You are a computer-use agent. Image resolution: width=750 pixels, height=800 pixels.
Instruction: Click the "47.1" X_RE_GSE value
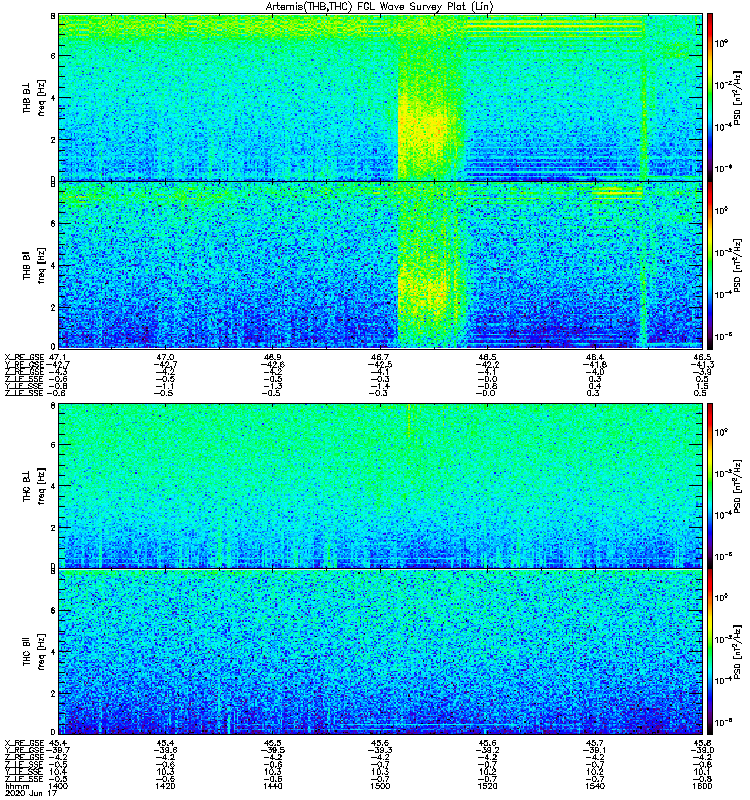point(59,357)
